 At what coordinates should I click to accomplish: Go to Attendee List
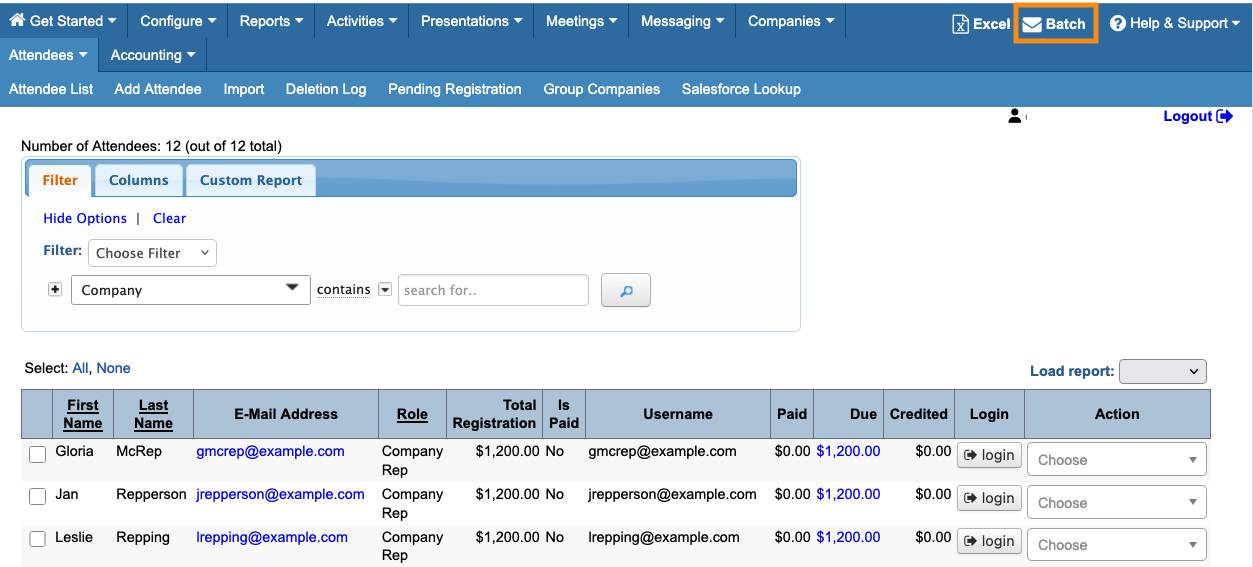coord(51,89)
